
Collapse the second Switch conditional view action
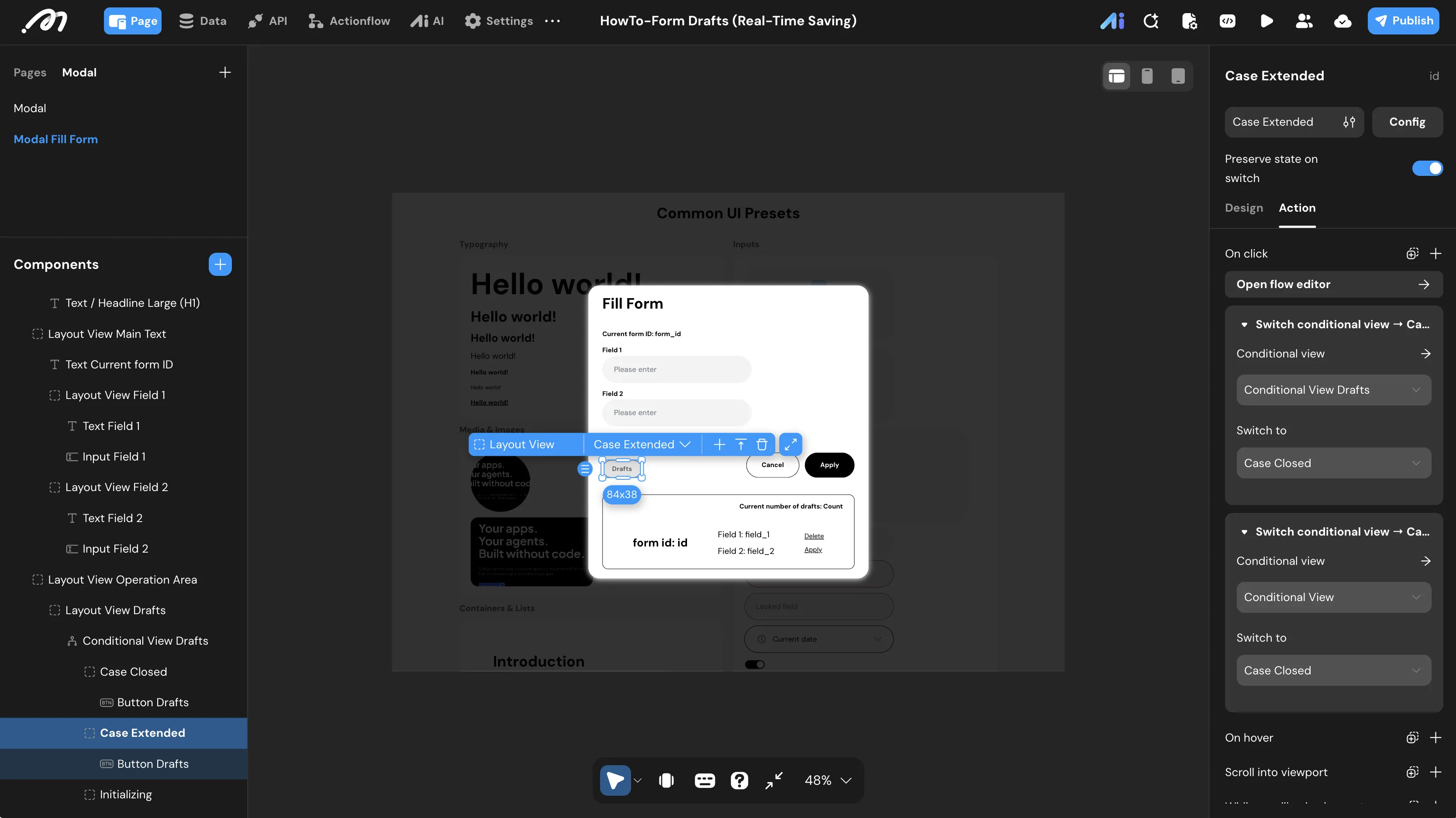(x=1244, y=532)
